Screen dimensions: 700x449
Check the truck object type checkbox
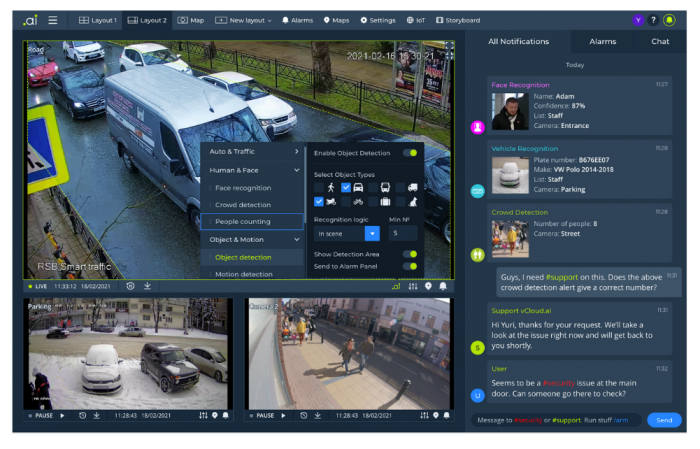point(400,187)
